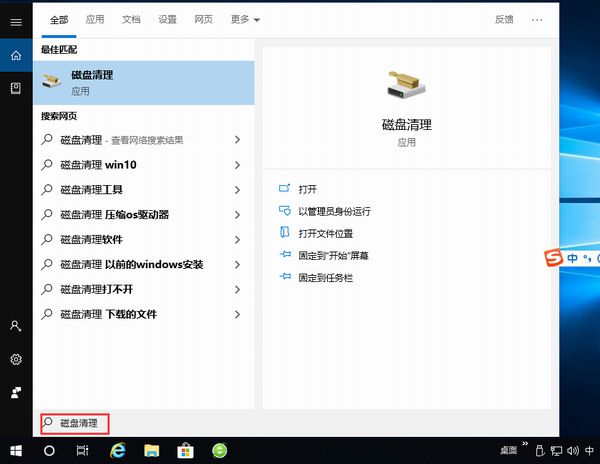Click the hamburger menu icon in sidebar
Image resolution: width=600 pixels, height=464 pixels.
click(x=16, y=21)
